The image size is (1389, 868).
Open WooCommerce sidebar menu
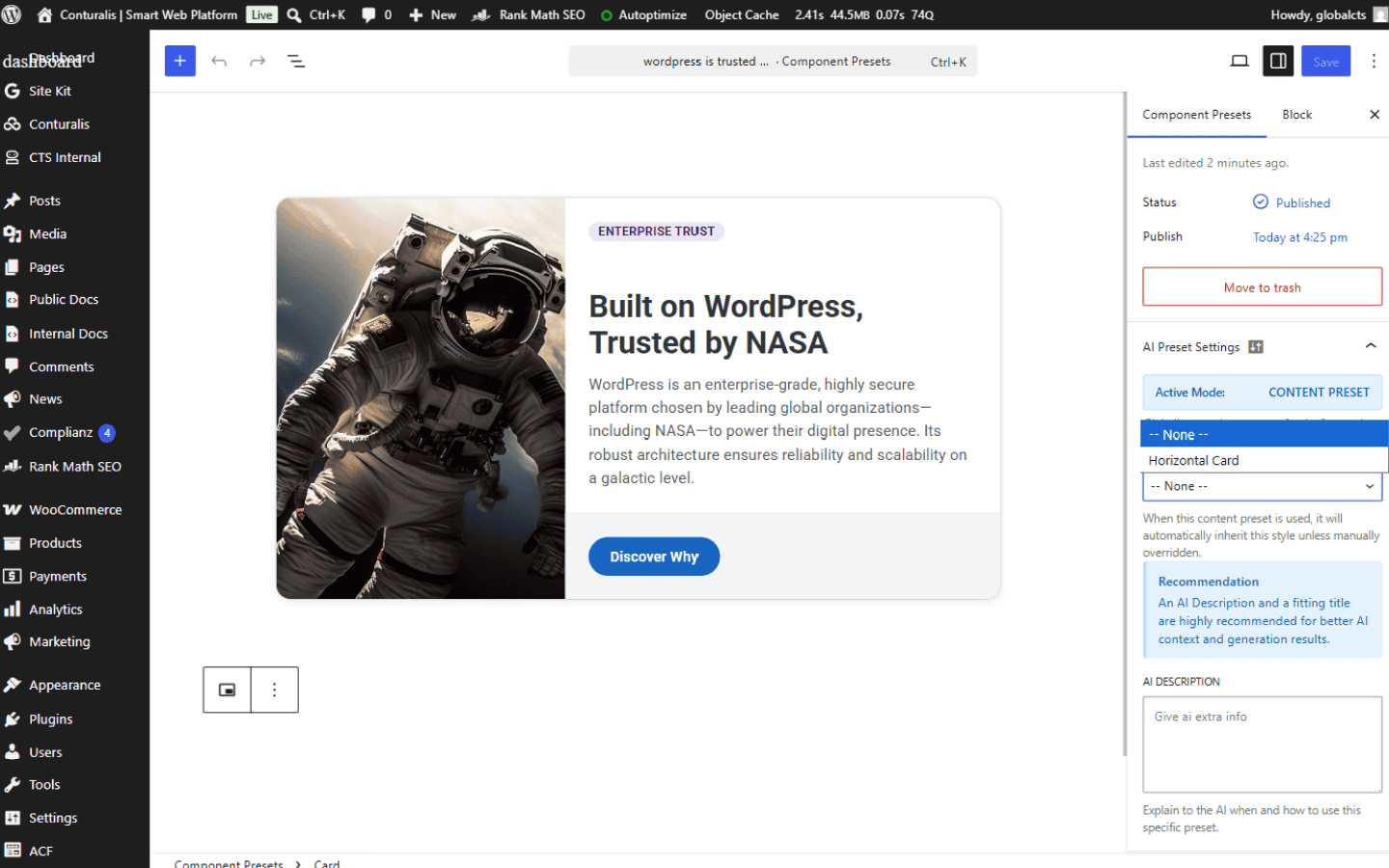click(74, 509)
